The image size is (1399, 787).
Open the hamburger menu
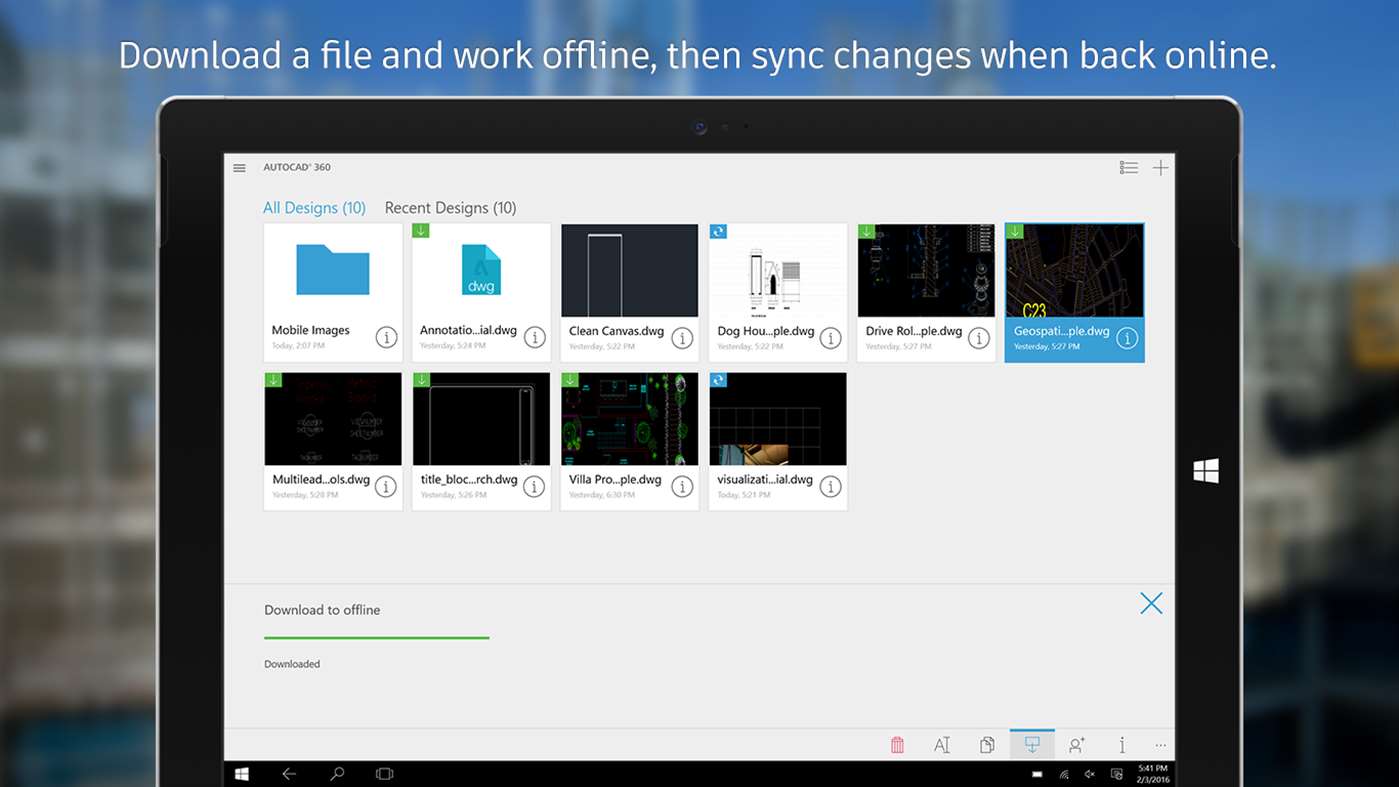click(x=239, y=168)
